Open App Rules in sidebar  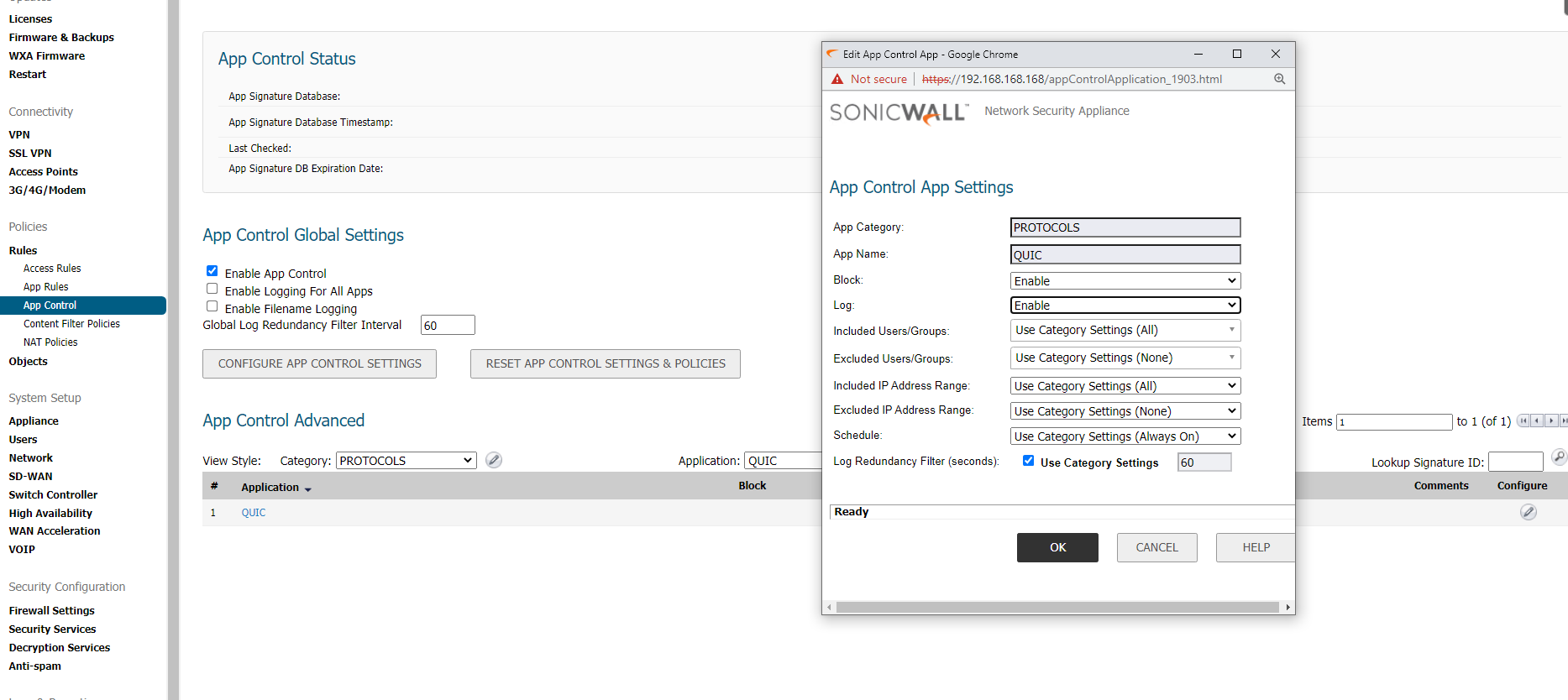pos(46,287)
